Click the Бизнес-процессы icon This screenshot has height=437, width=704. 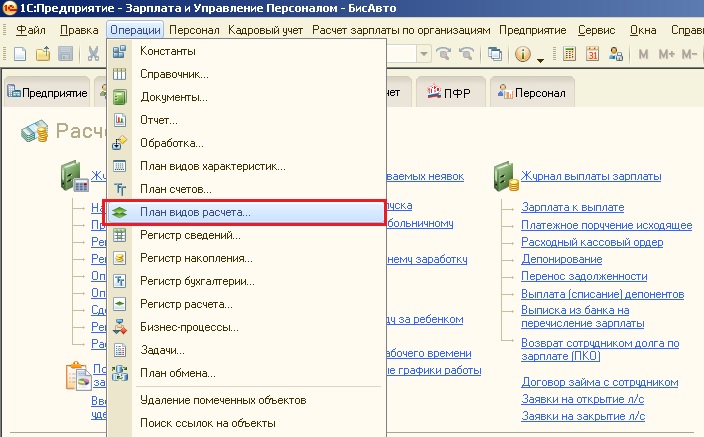click(x=119, y=327)
